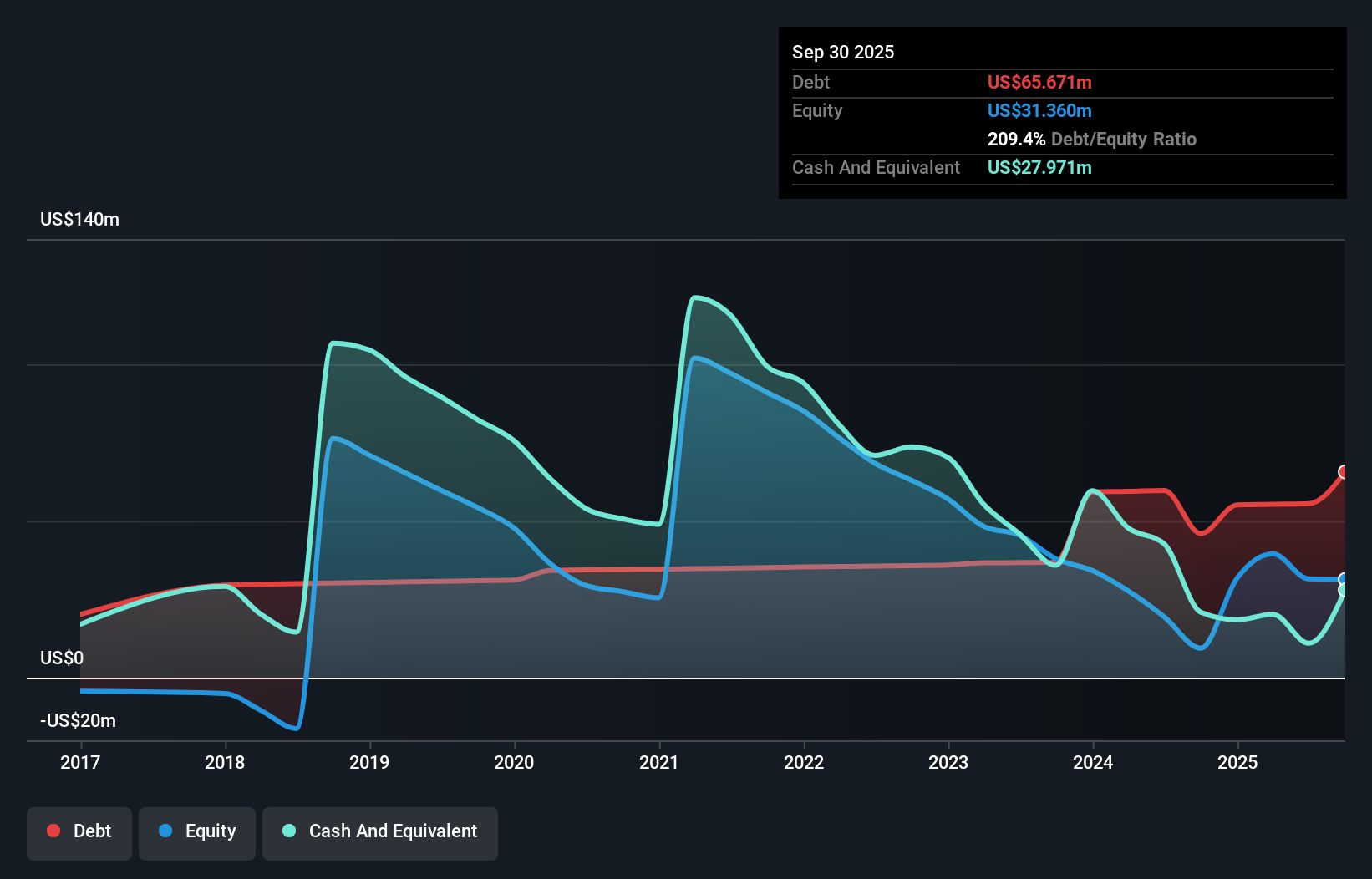Screen dimensions: 1372x879
Task: Click the US$31.360m Equity value link
Action: [1039, 110]
